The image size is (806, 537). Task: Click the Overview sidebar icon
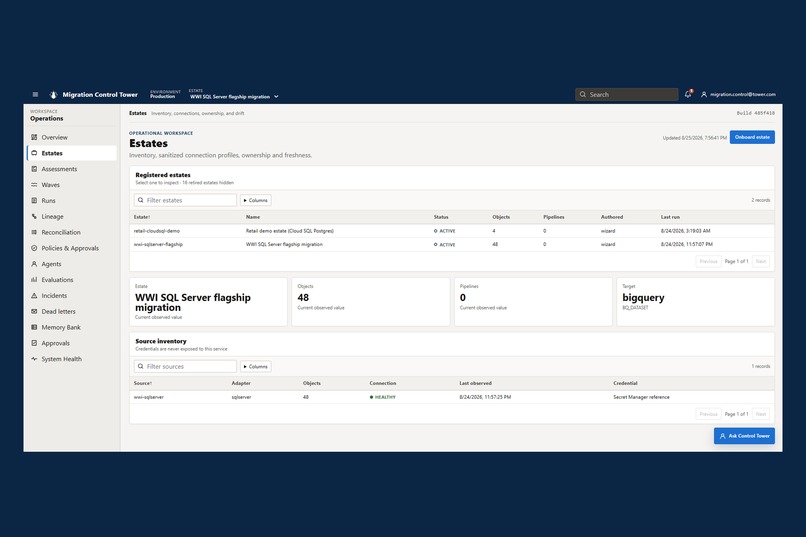tap(34, 137)
